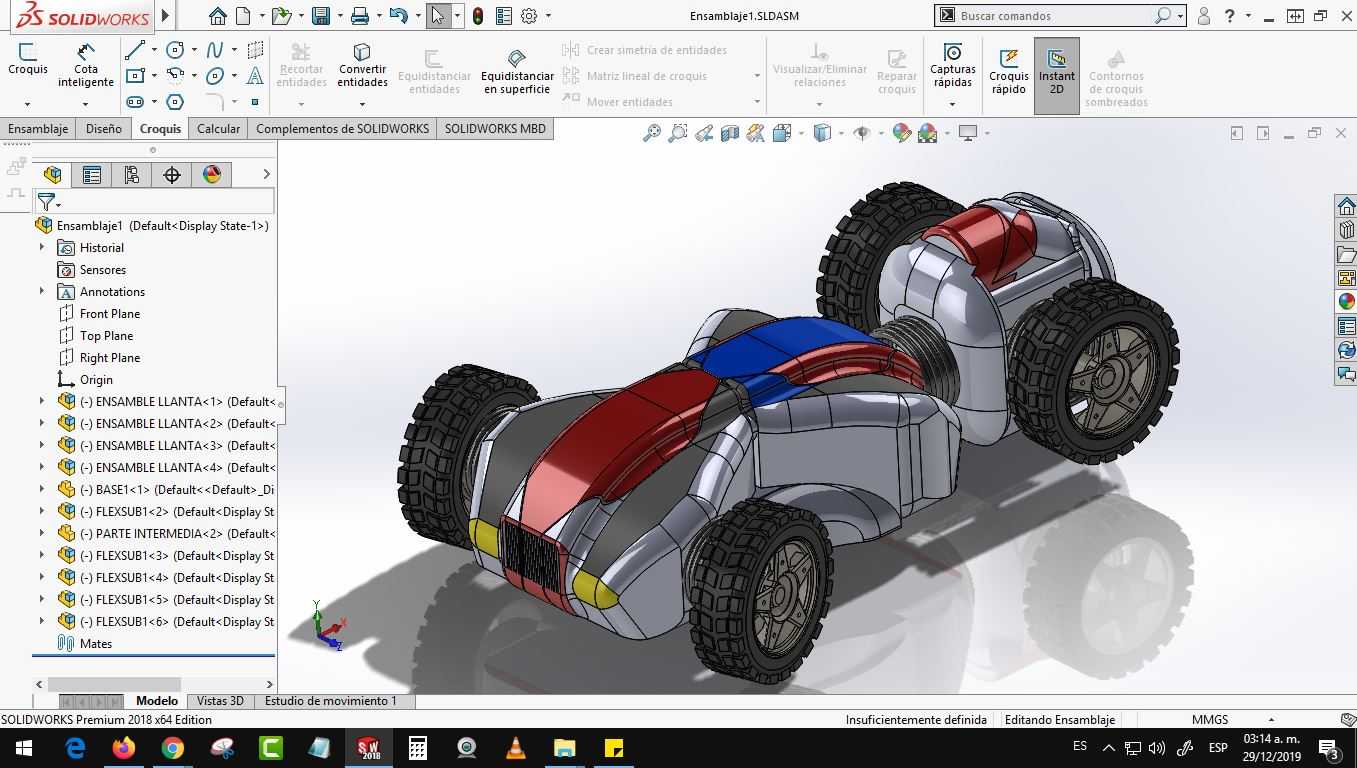This screenshot has height=768, width=1357.
Task: Toggle Croquis rápido mode
Action: tap(1008, 72)
